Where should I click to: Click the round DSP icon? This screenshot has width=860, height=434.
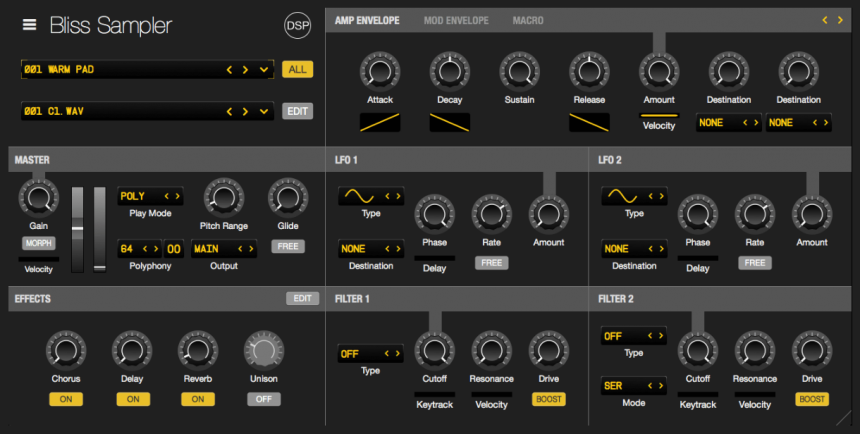click(297, 26)
